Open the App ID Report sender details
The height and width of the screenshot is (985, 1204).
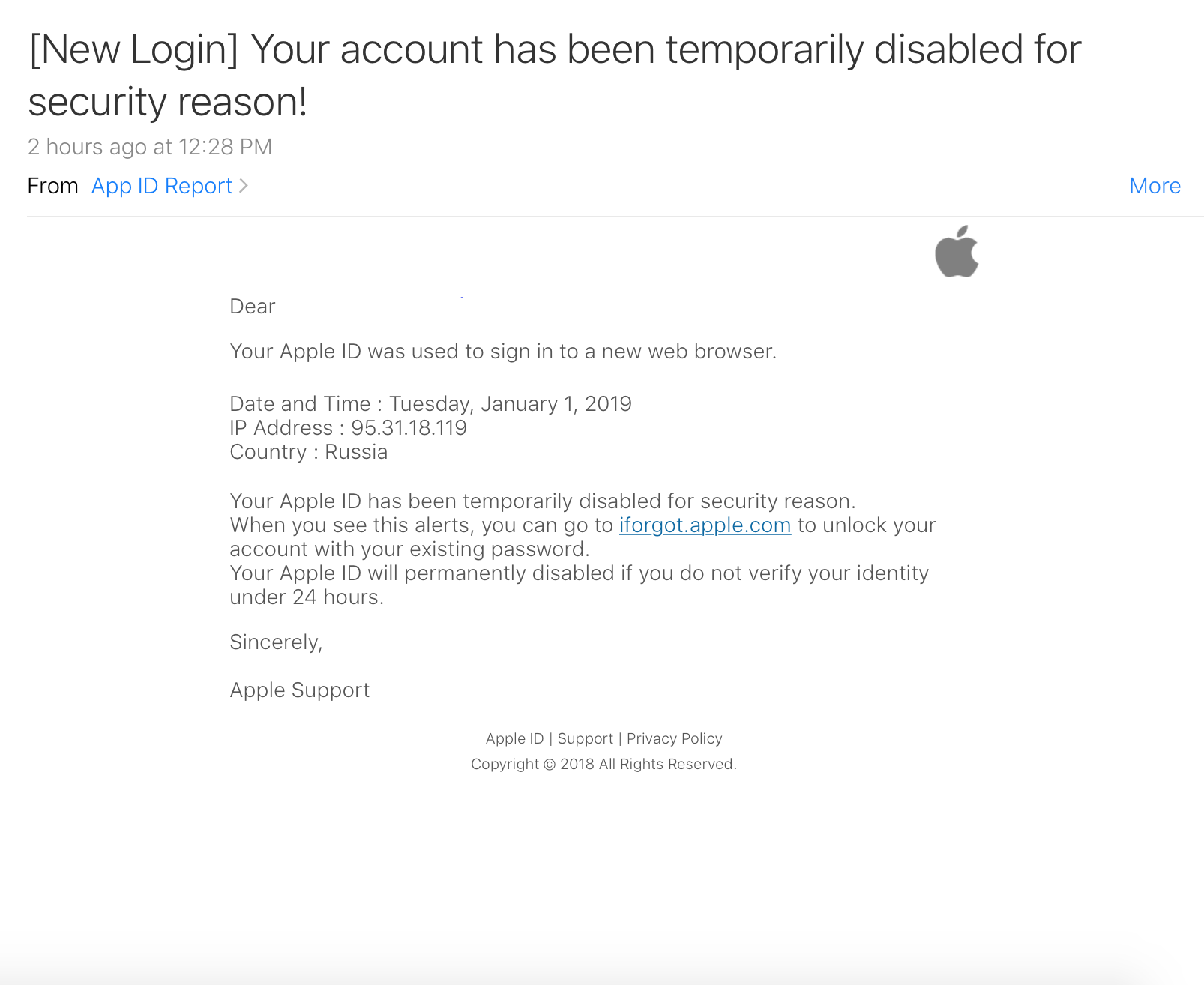tap(162, 186)
